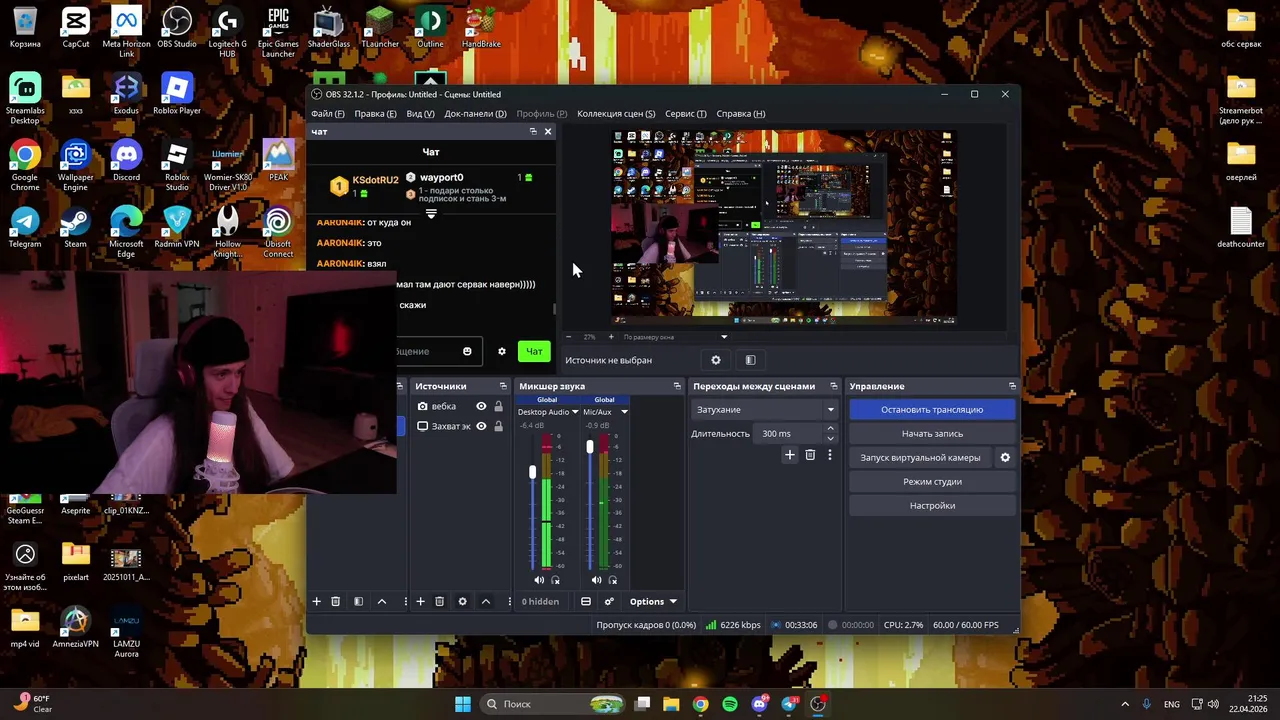Screen dimensions: 1280x720
Task: Add a scene transition with plus icon
Action: coord(789,455)
